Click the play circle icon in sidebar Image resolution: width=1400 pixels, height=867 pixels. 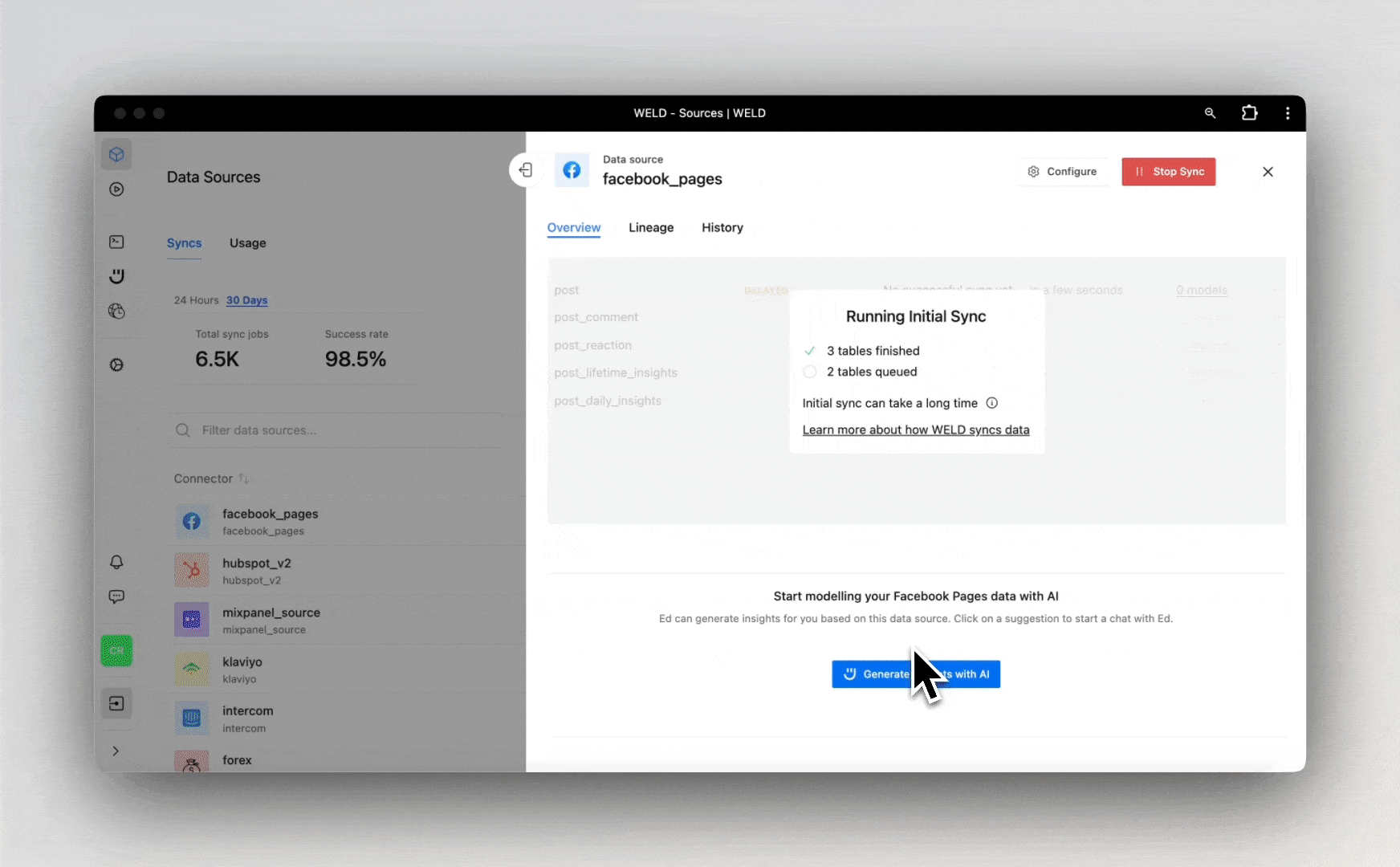coord(116,189)
